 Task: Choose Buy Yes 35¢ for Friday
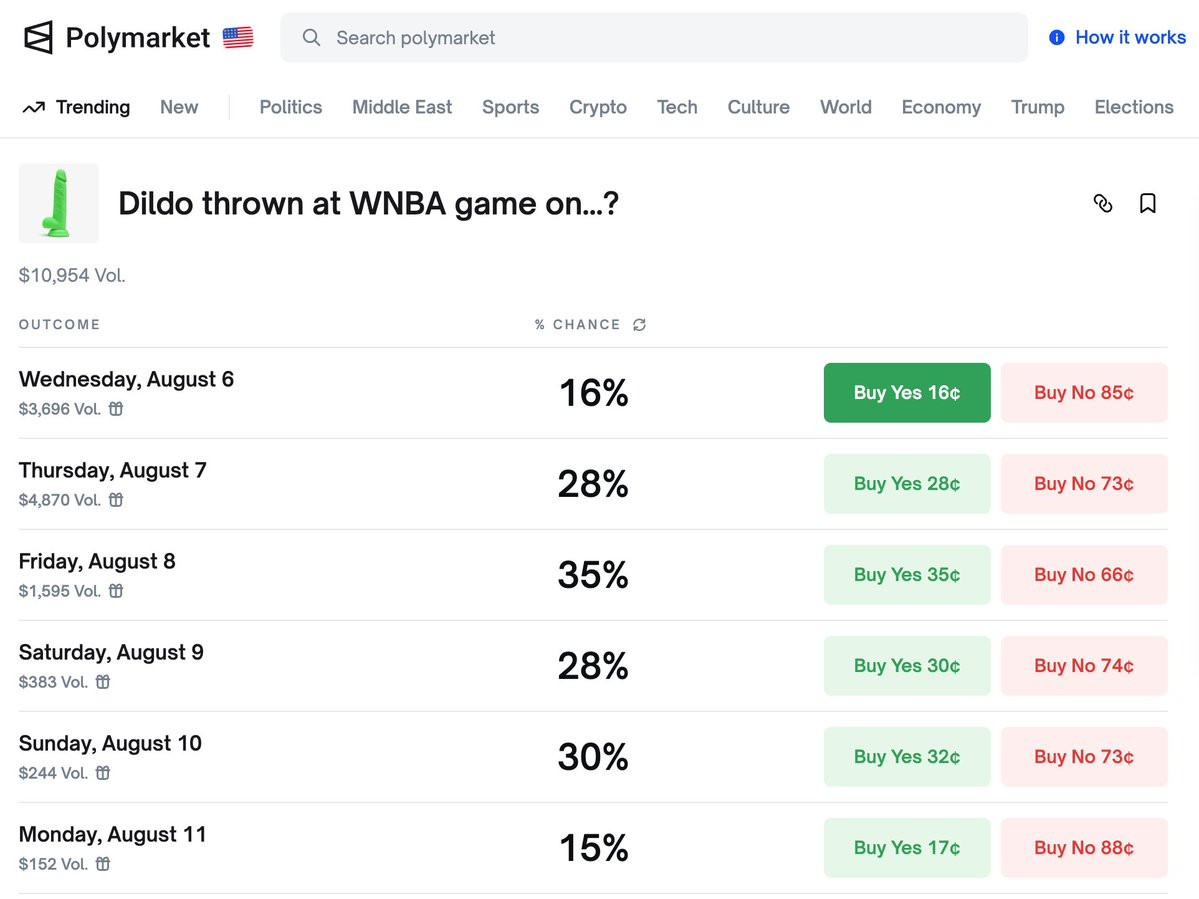tap(906, 574)
